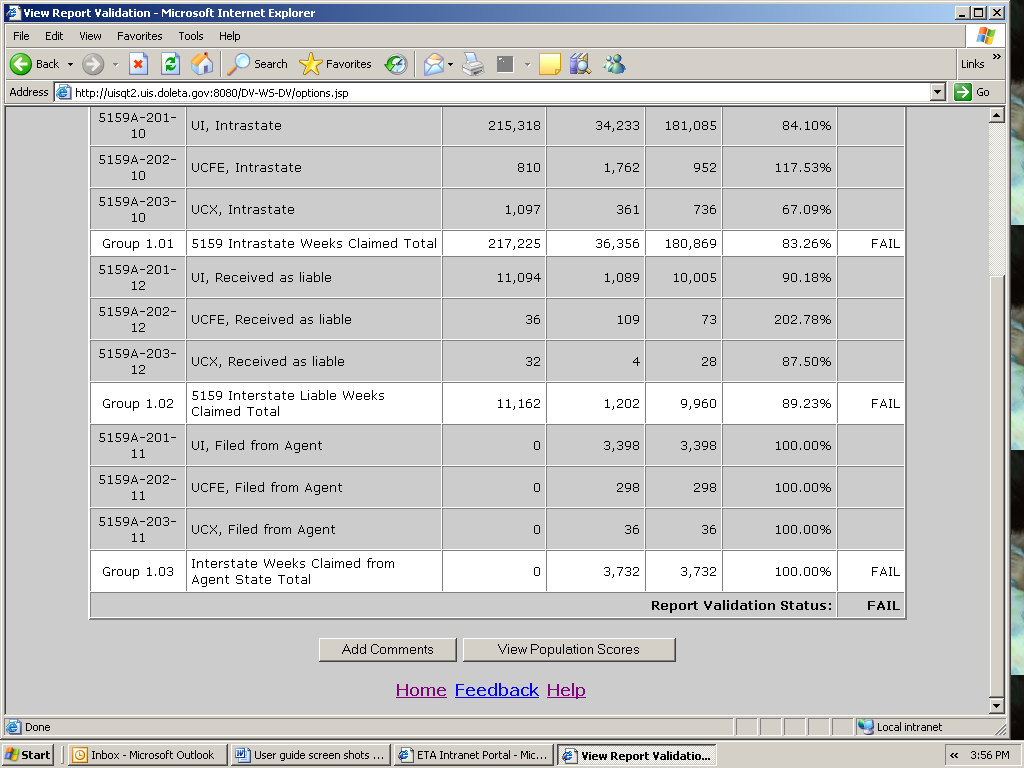The image size is (1024, 768).
Task: Click the Research books icon
Action: [580, 64]
